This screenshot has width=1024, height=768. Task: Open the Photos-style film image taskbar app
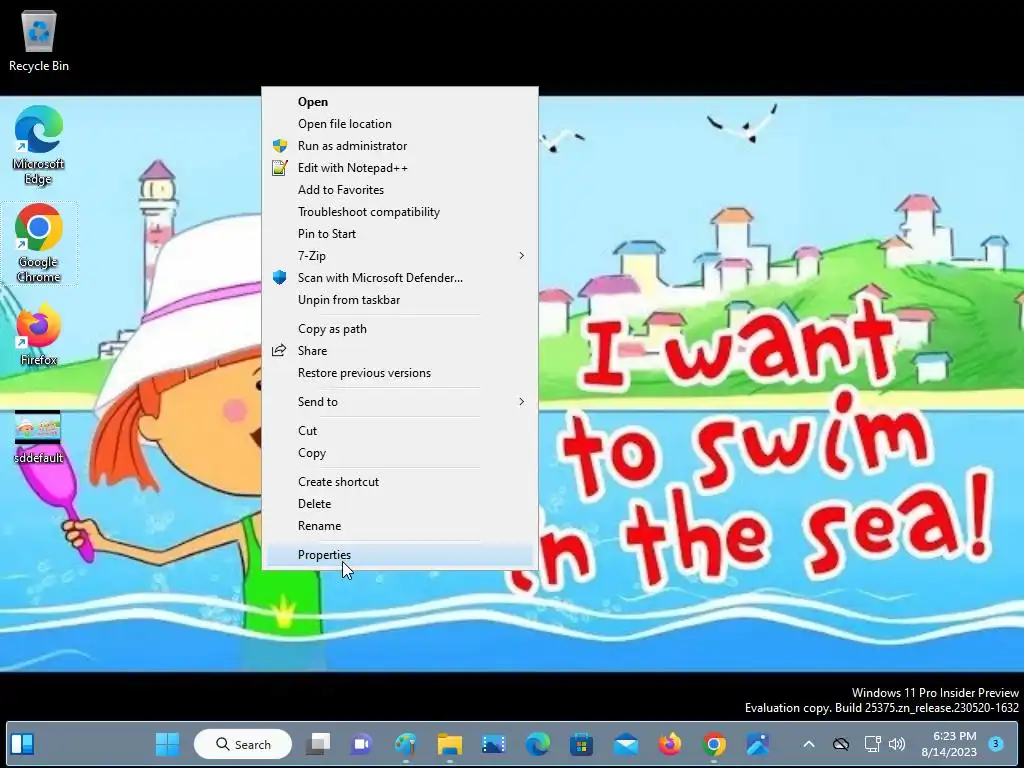(x=494, y=744)
